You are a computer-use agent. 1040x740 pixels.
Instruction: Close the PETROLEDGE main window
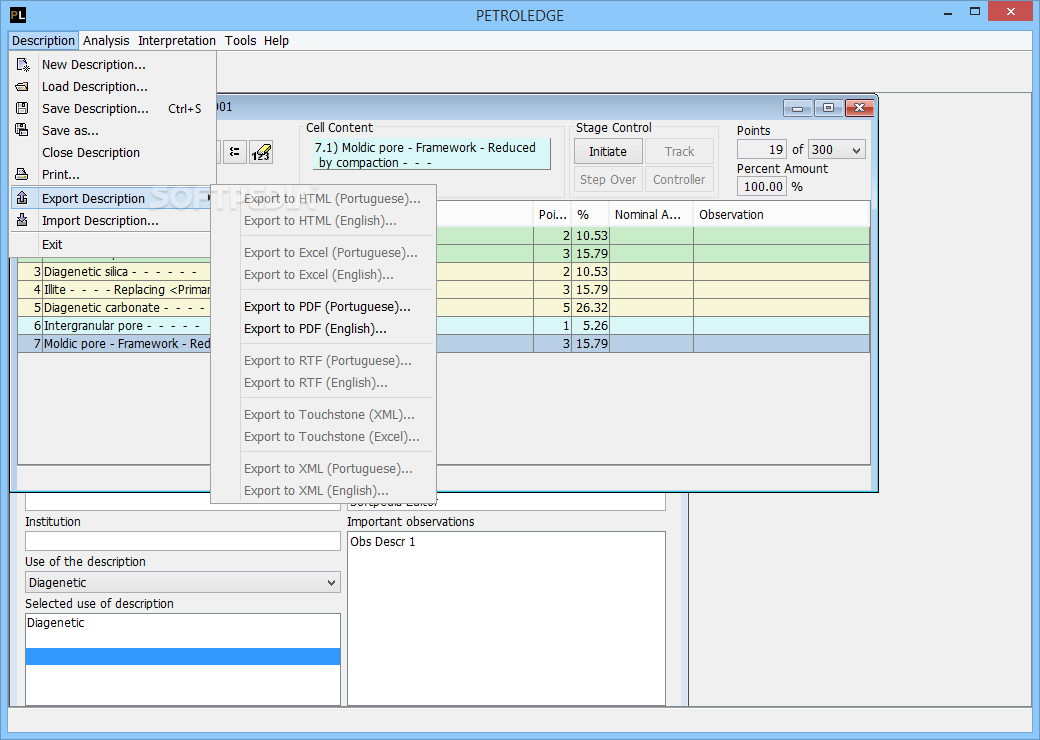tap(1011, 11)
